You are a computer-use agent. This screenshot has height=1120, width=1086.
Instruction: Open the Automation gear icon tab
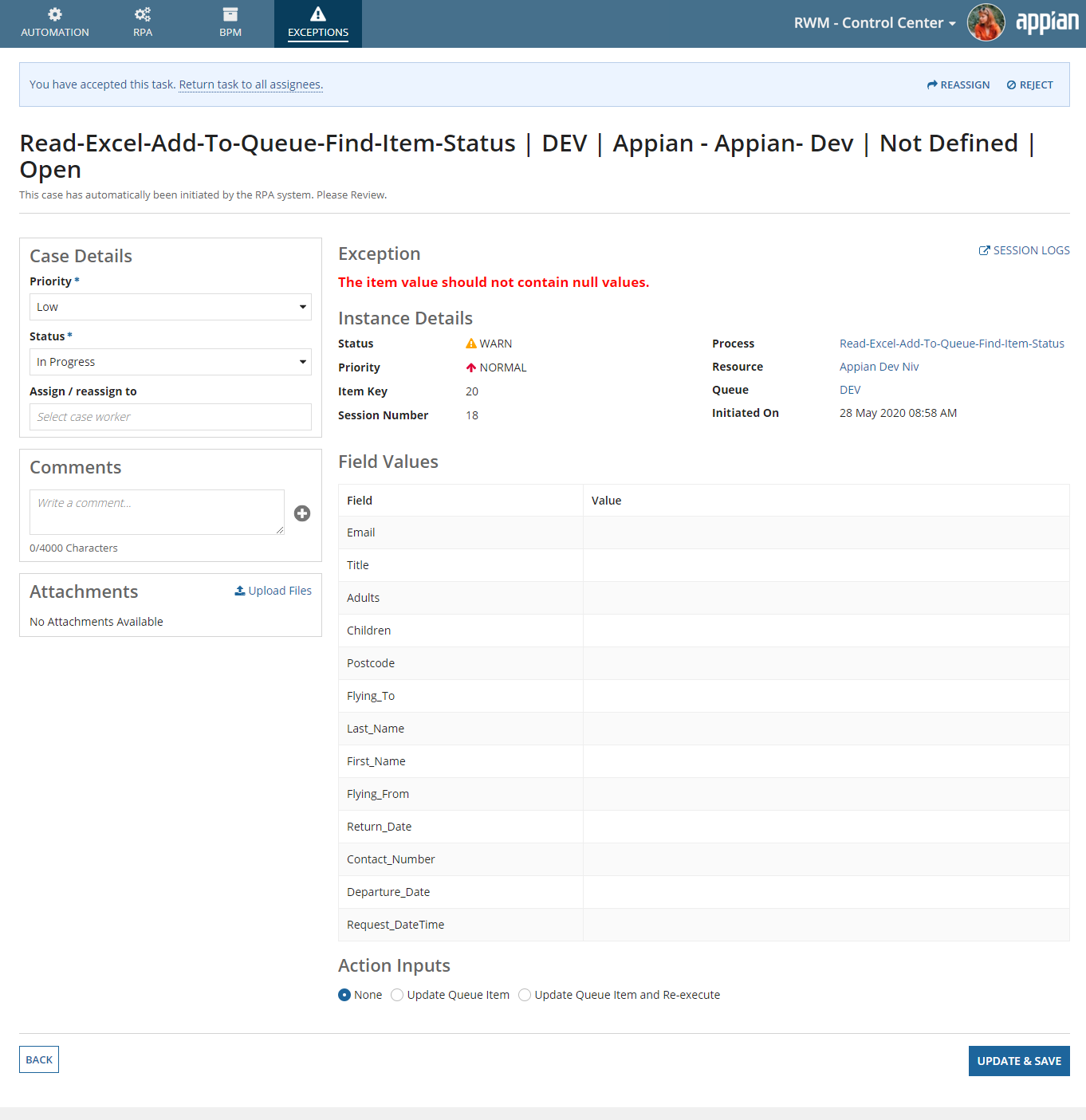(x=55, y=14)
